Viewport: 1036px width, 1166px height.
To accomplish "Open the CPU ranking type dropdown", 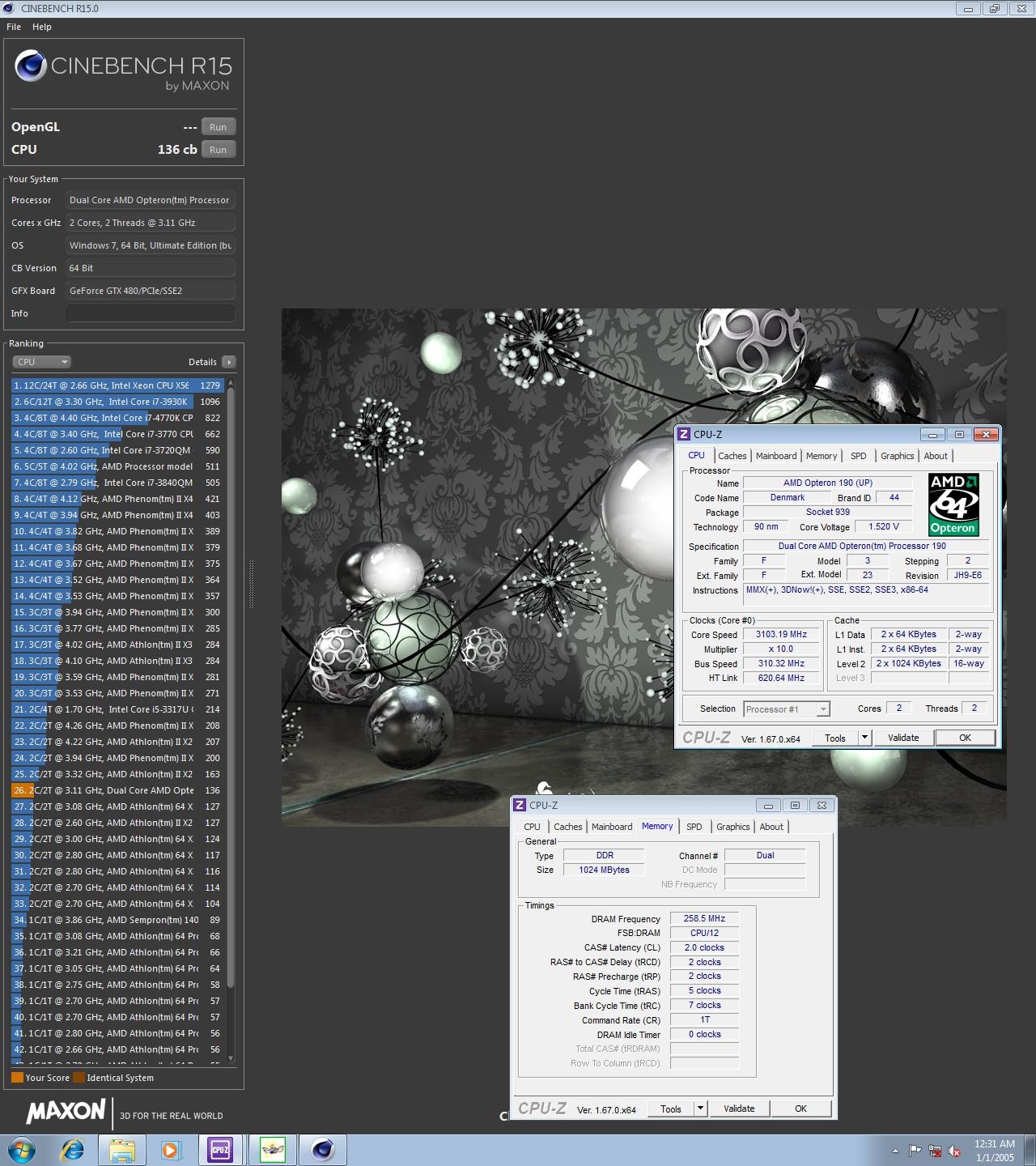I will click(42, 362).
